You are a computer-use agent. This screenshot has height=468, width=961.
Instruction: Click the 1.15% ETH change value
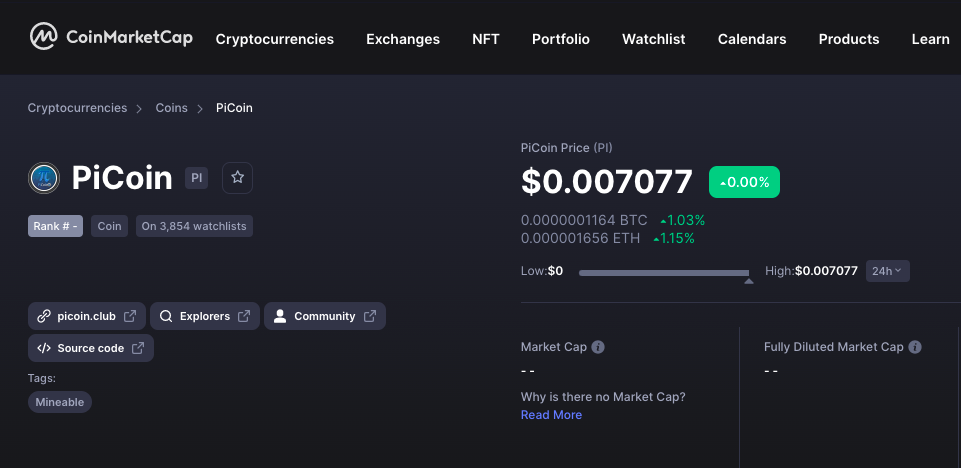click(x=674, y=238)
